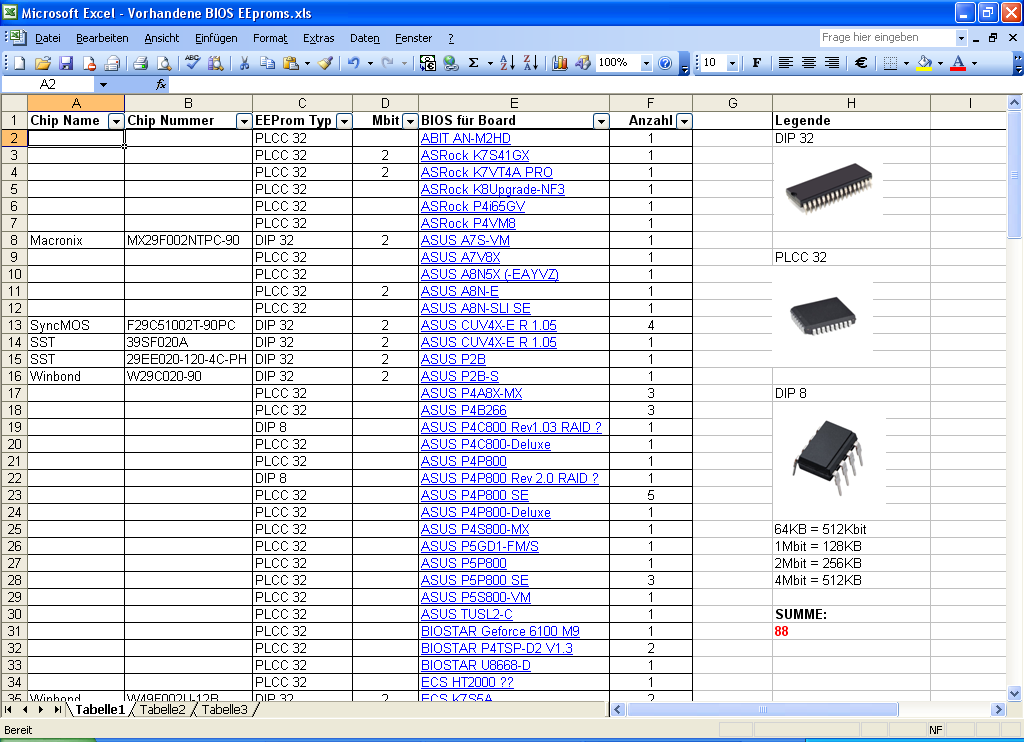Image resolution: width=1024 pixels, height=742 pixels.
Task: Open the Extras menu
Action: coord(319,39)
